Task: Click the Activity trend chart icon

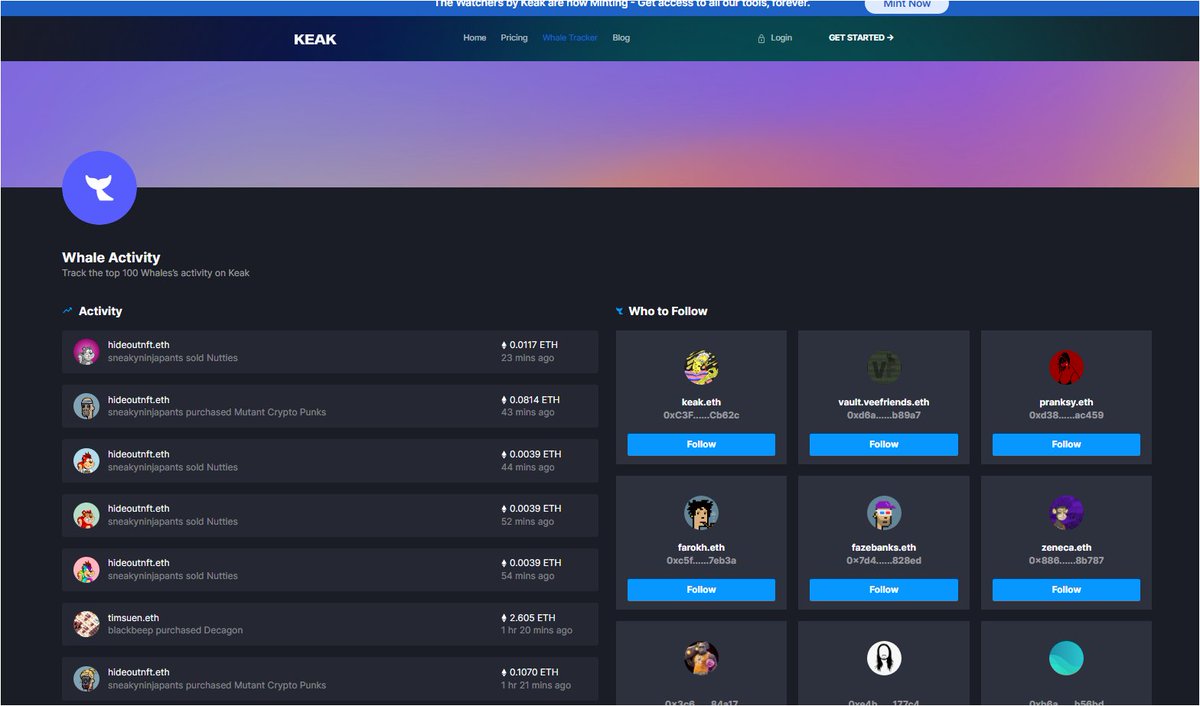Action: [68, 311]
